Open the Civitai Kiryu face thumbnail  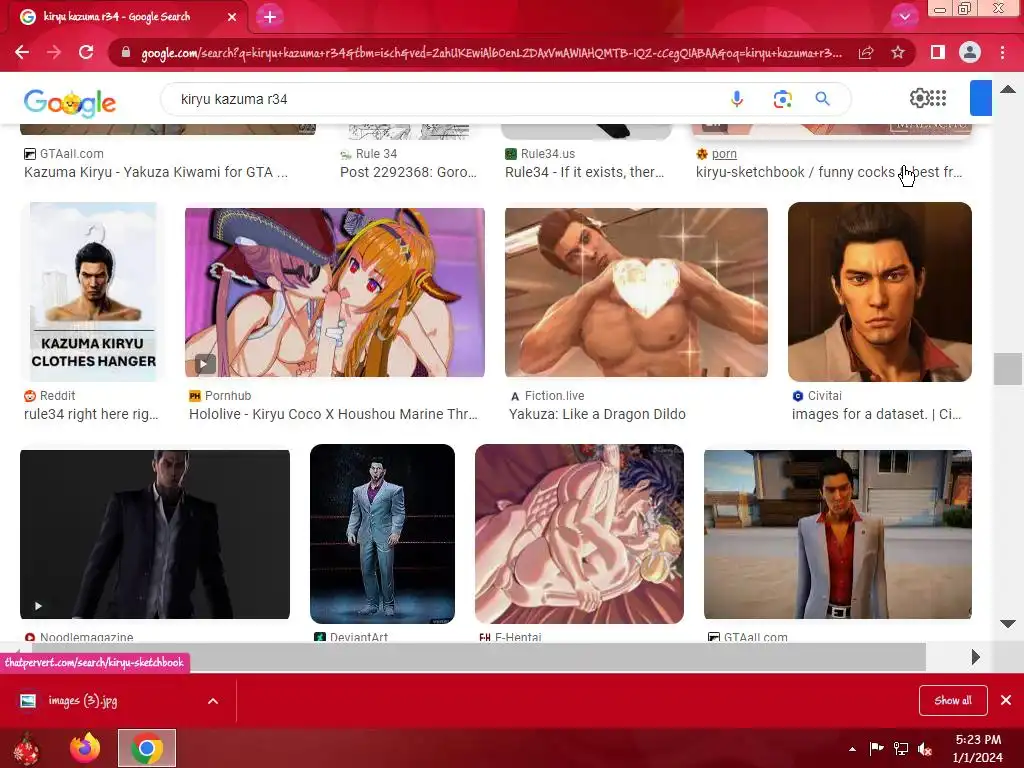[880, 292]
